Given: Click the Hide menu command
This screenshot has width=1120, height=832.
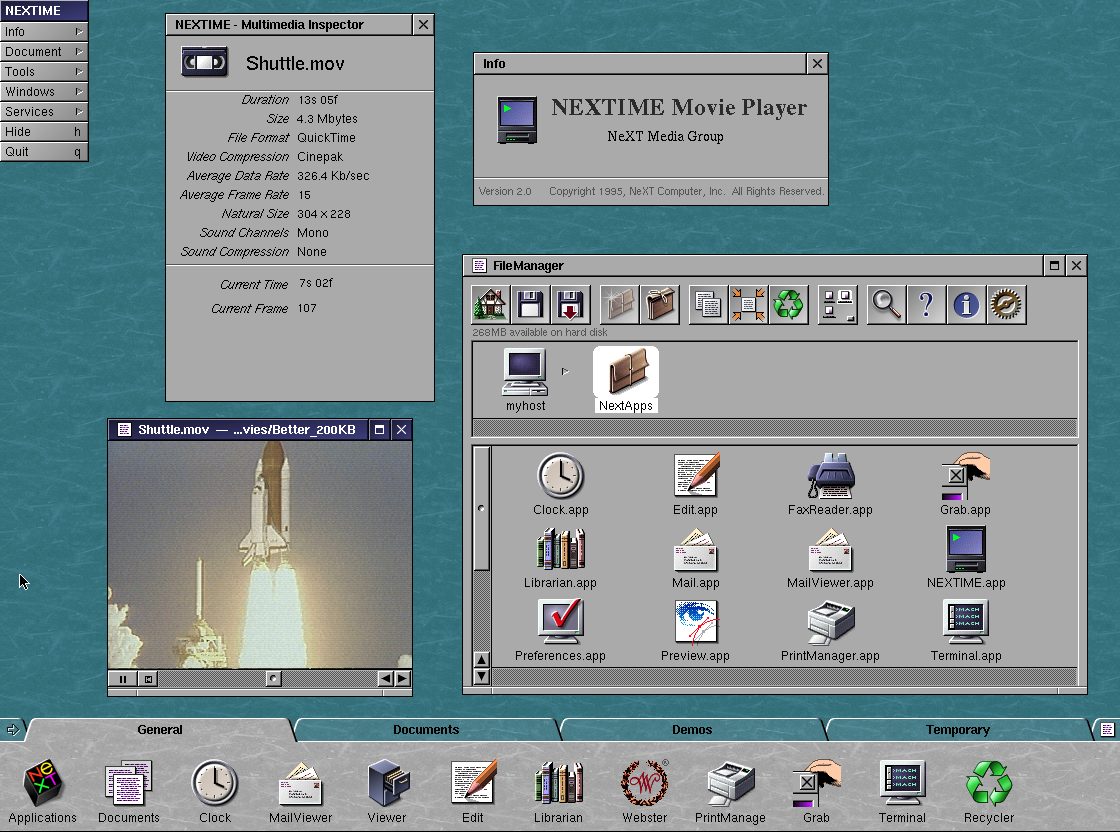Looking at the screenshot, I should tap(44, 132).
